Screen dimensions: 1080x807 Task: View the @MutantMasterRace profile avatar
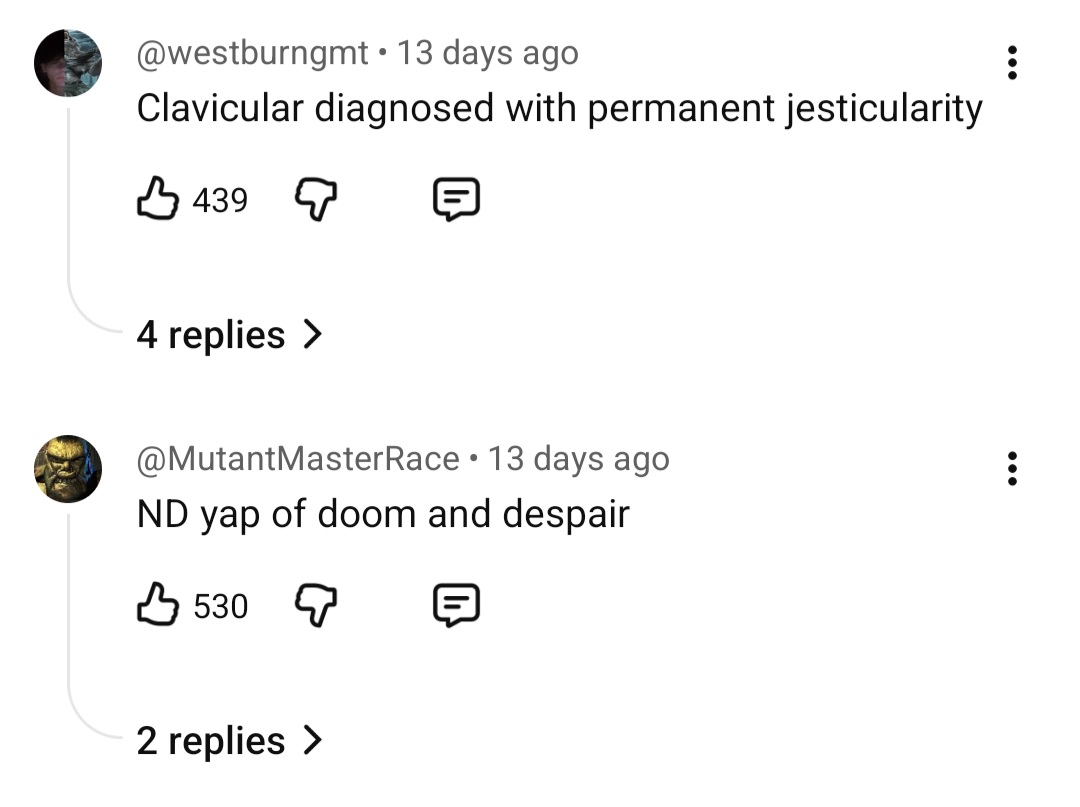68,468
